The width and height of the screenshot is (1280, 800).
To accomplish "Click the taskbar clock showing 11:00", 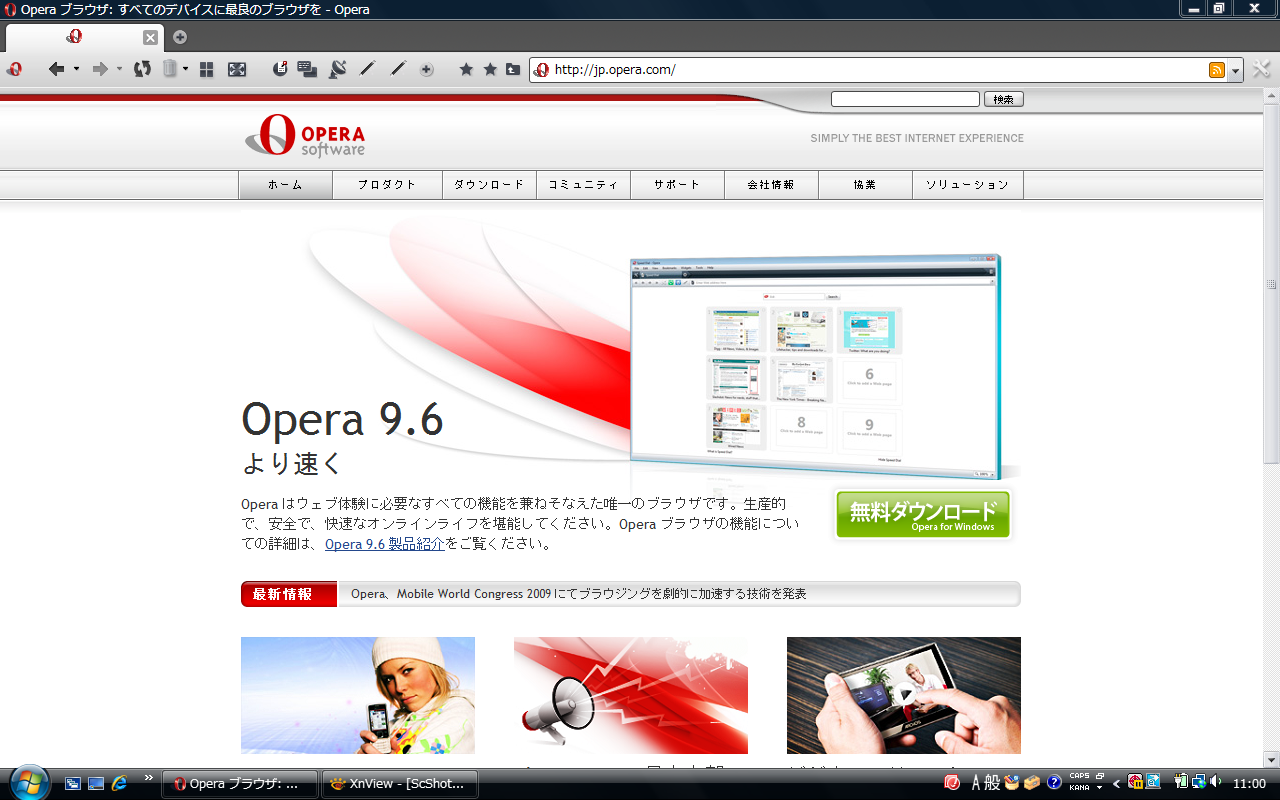I will (x=1250, y=783).
